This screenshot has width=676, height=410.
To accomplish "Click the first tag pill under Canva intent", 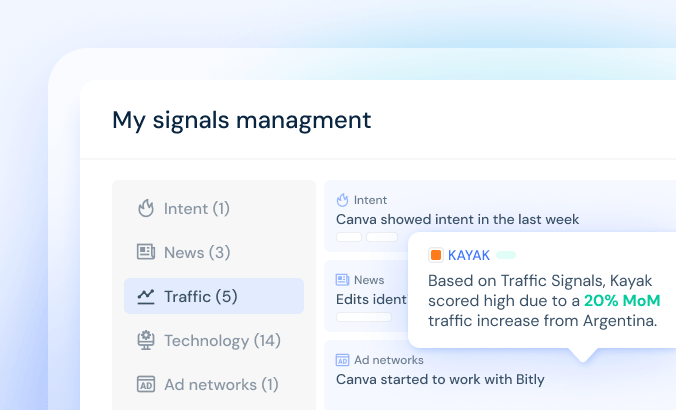I will click(349, 237).
